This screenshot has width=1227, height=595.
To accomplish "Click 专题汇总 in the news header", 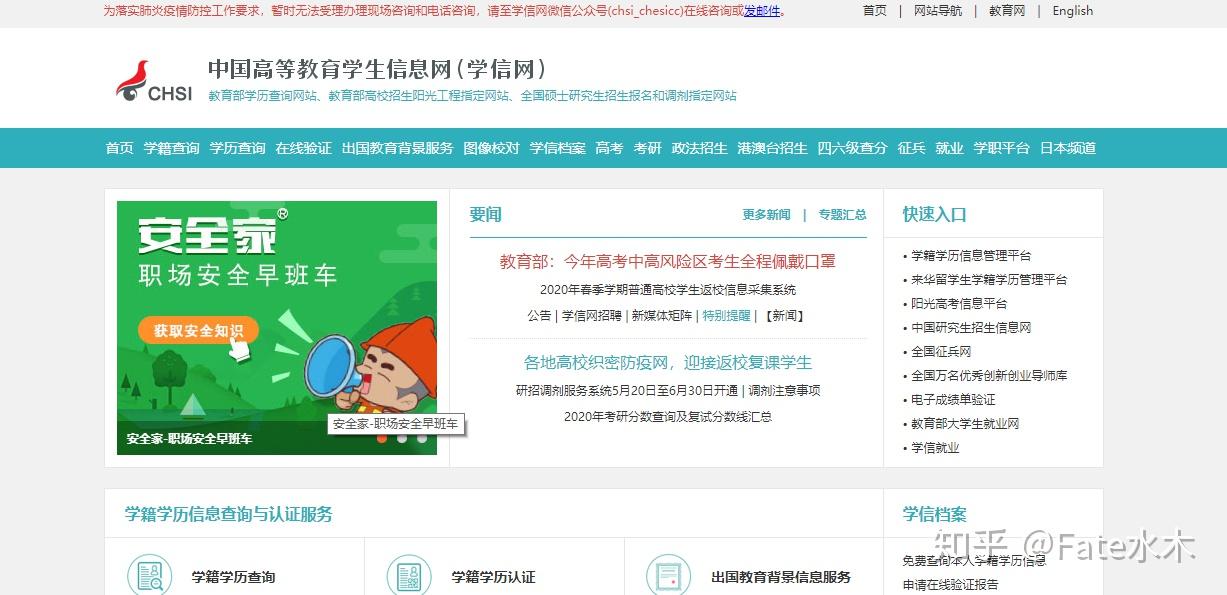I will tap(842, 215).
